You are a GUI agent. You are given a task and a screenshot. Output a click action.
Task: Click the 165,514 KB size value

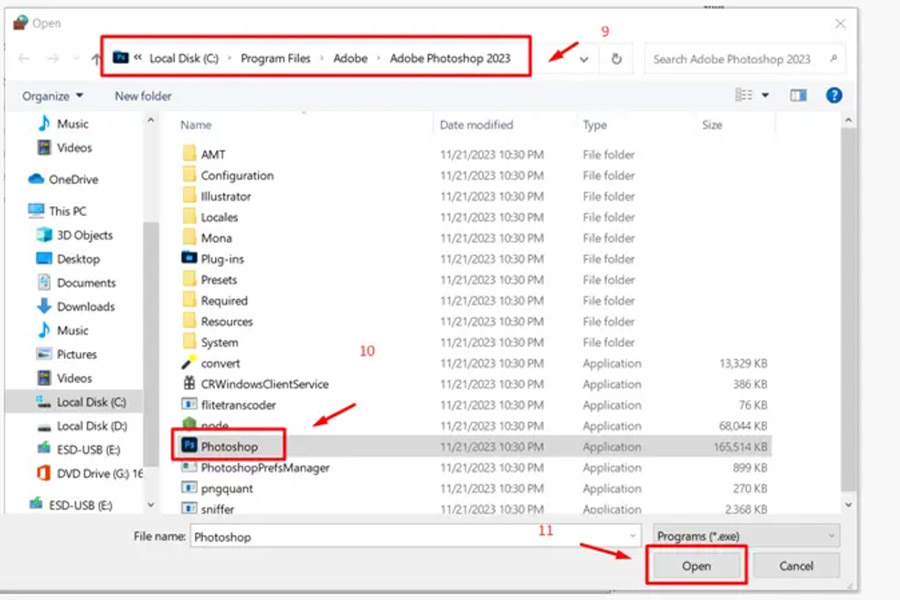pyautogui.click(x=740, y=446)
